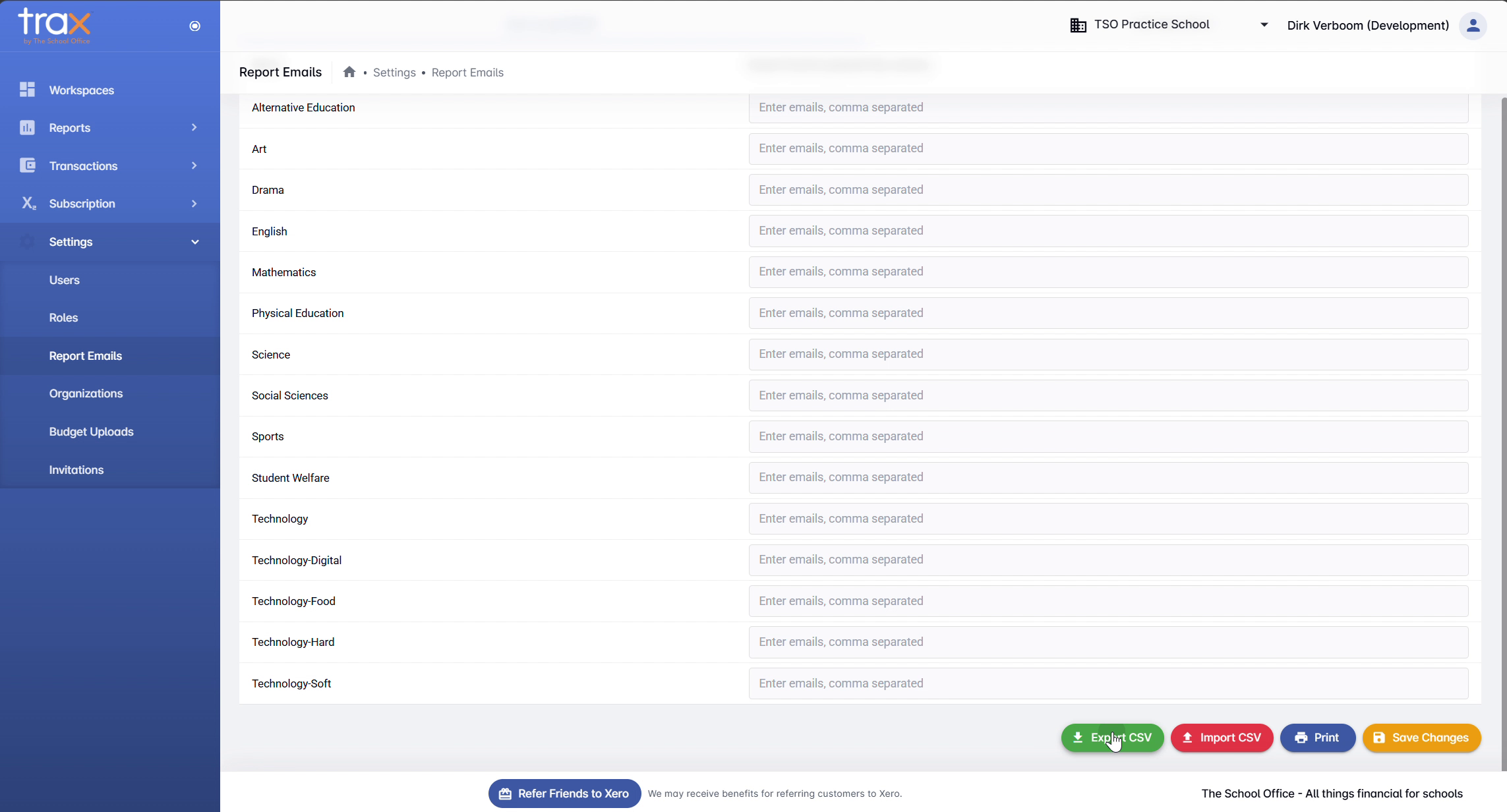Click the Transactions wallet icon
Image resolution: width=1507 pixels, height=812 pixels.
27,165
